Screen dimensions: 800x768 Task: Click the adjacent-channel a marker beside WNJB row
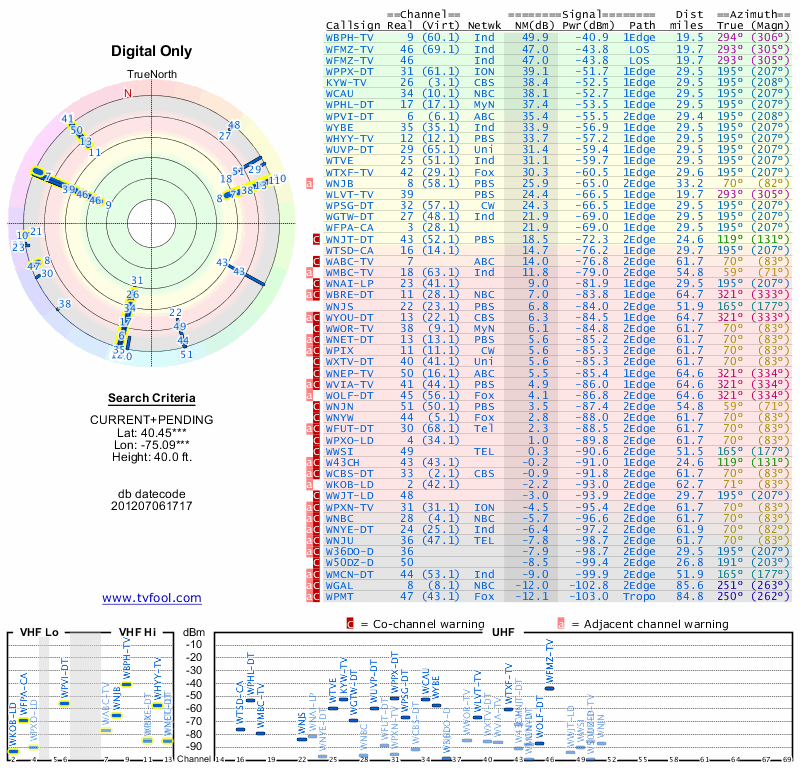pyautogui.click(x=309, y=183)
